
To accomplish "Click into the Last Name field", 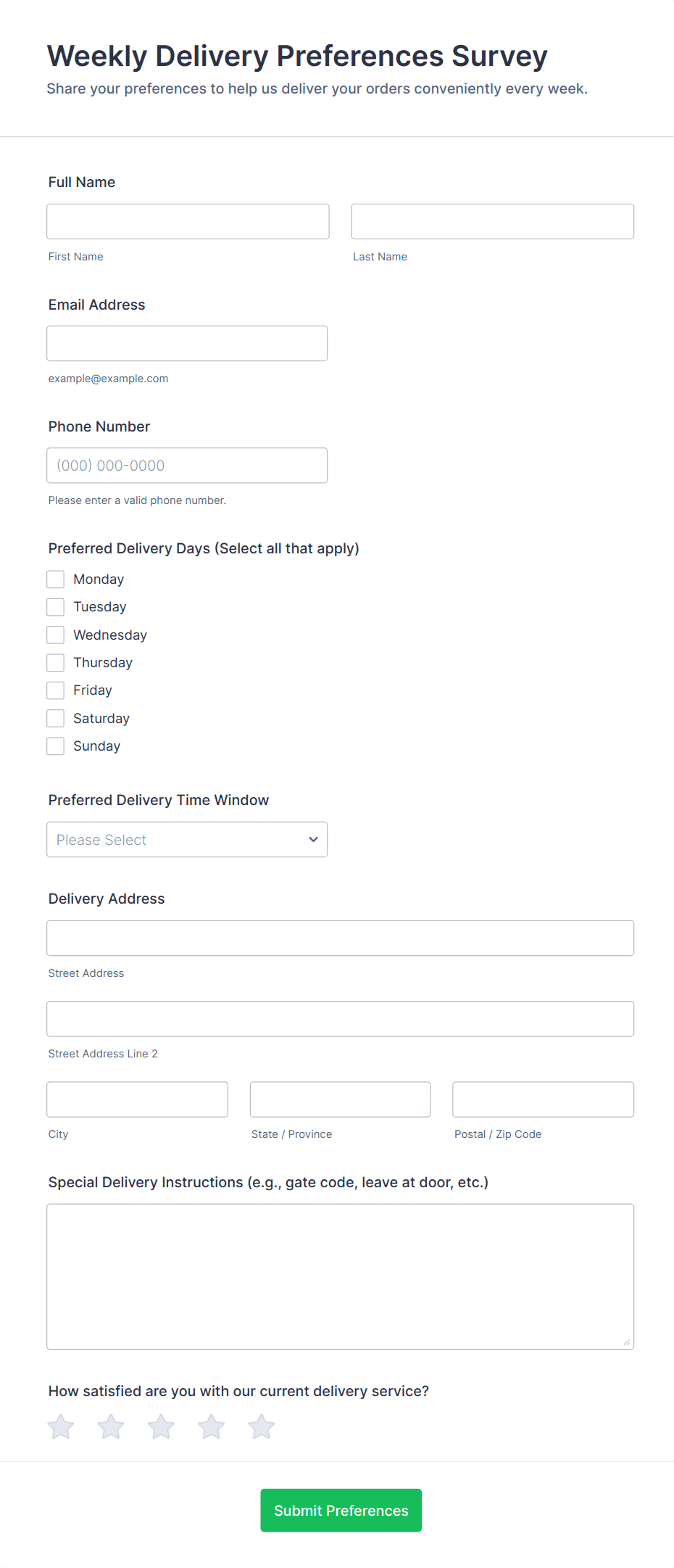I will 492,222.
